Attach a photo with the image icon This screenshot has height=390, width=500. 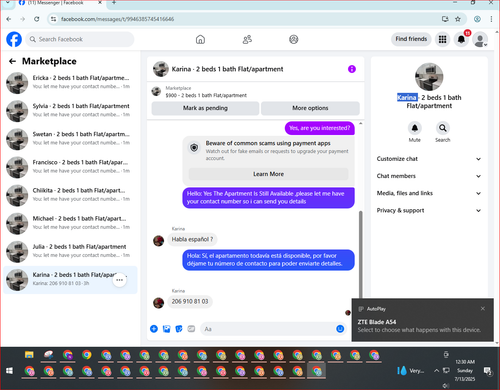tap(166, 329)
